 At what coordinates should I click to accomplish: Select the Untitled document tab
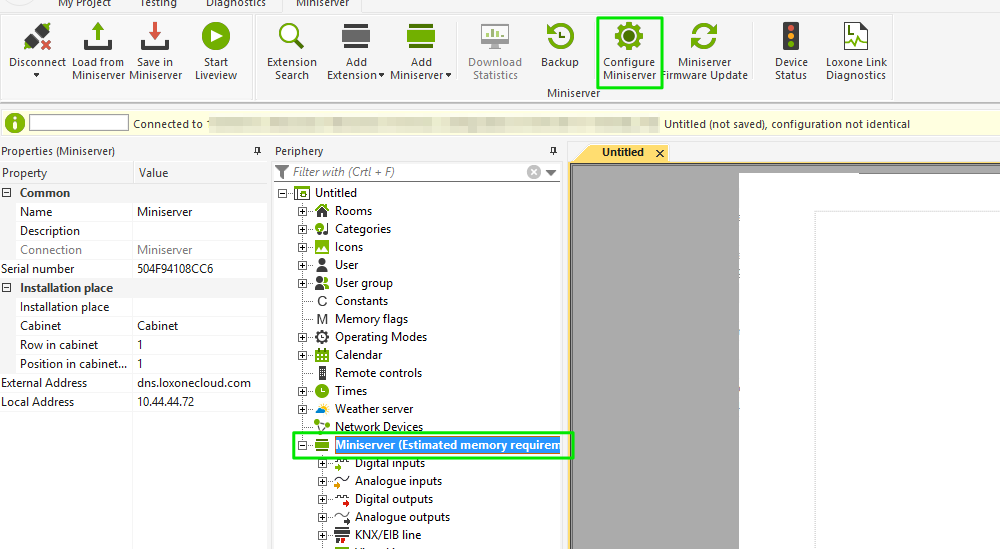point(622,152)
